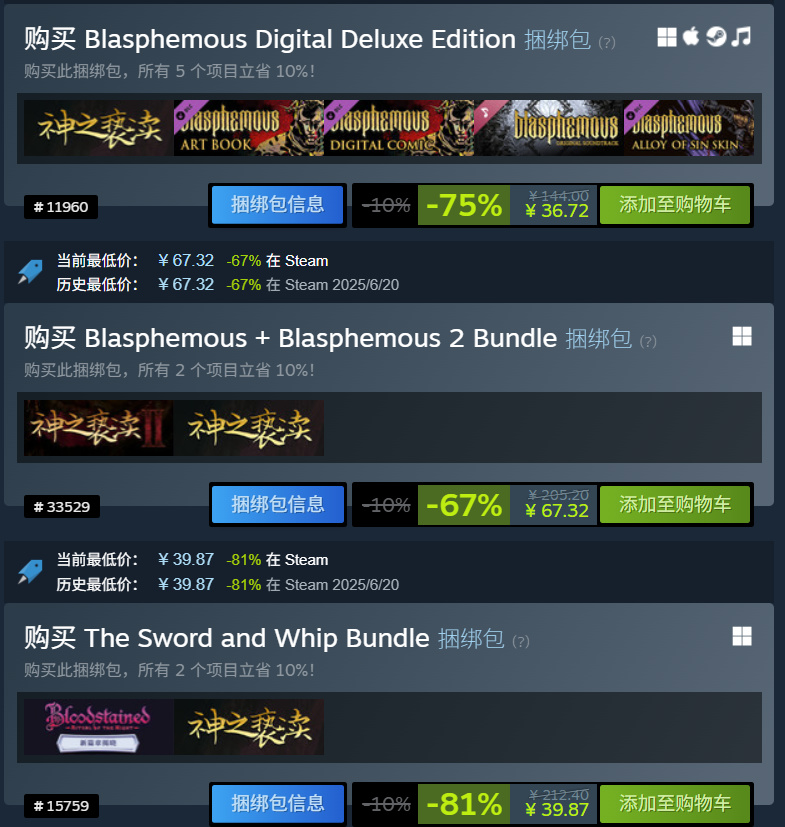This screenshot has height=827, width=785.
Task: Click the Apple macOS platform icon
Action: 691,36
